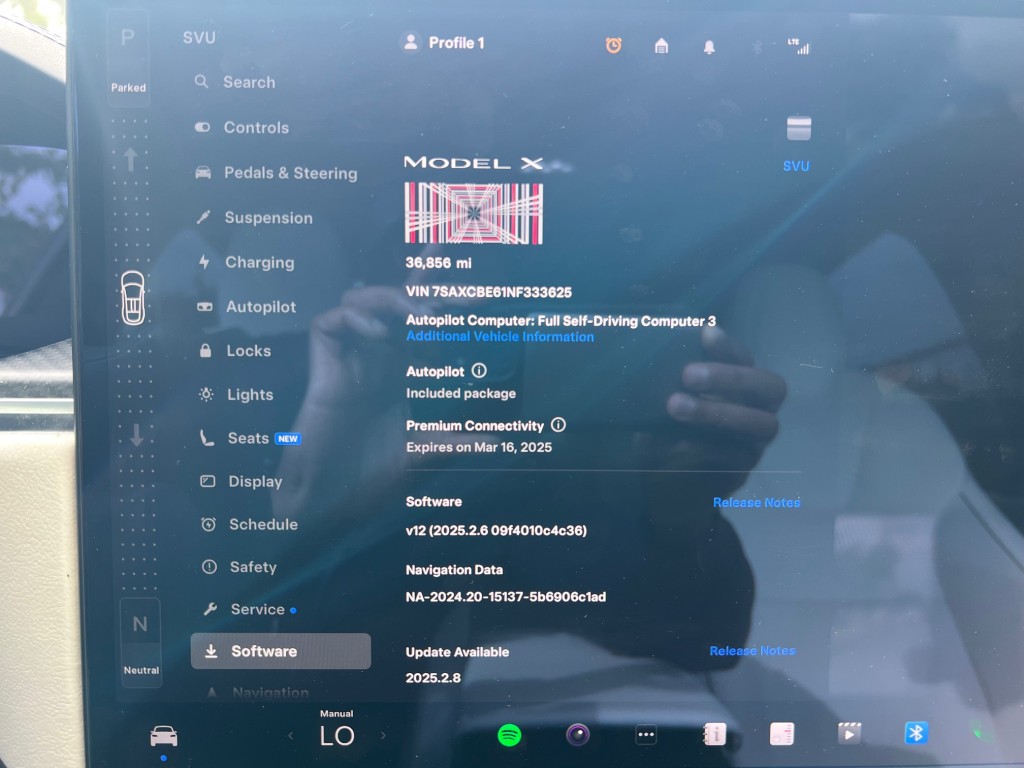Tap the blue SVU vehicle name link
The height and width of the screenshot is (768, 1024).
[796, 166]
